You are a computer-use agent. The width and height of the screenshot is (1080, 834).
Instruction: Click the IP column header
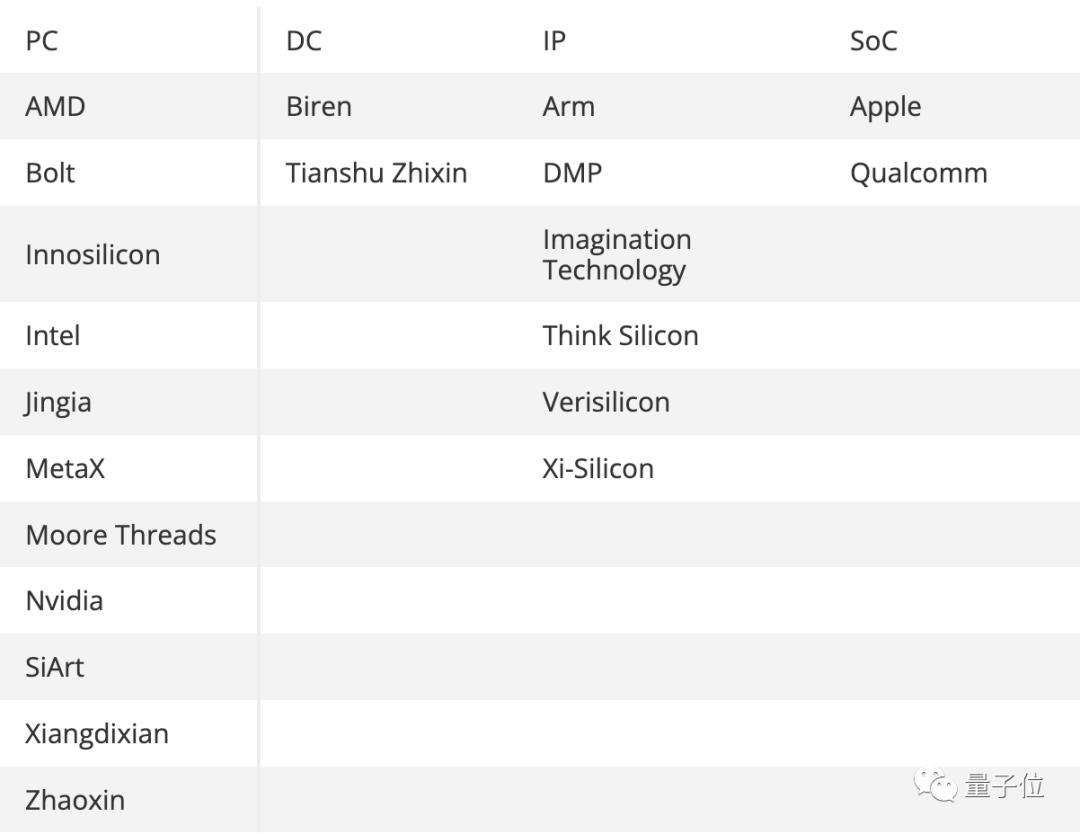point(554,41)
